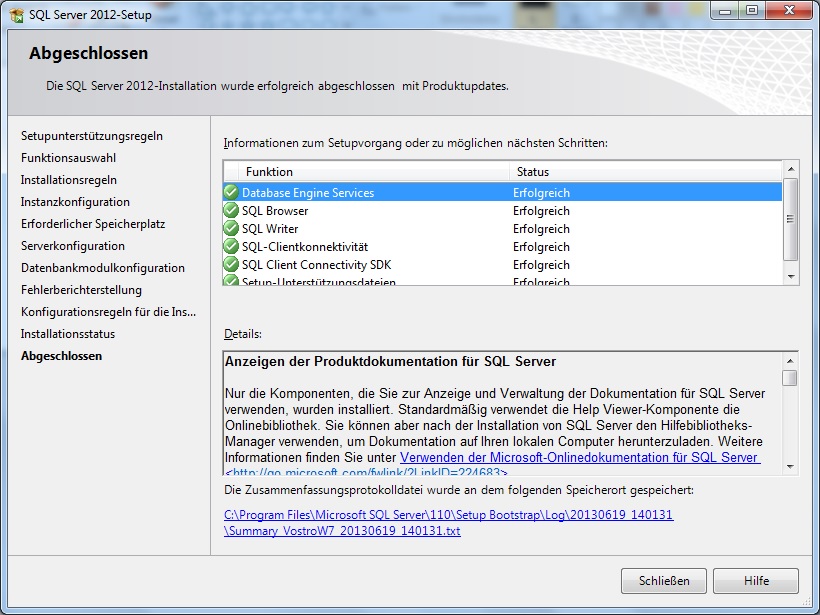Click the Konfigurationsregeln für die Ins... step

pyautogui.click(x=108, y=312)
